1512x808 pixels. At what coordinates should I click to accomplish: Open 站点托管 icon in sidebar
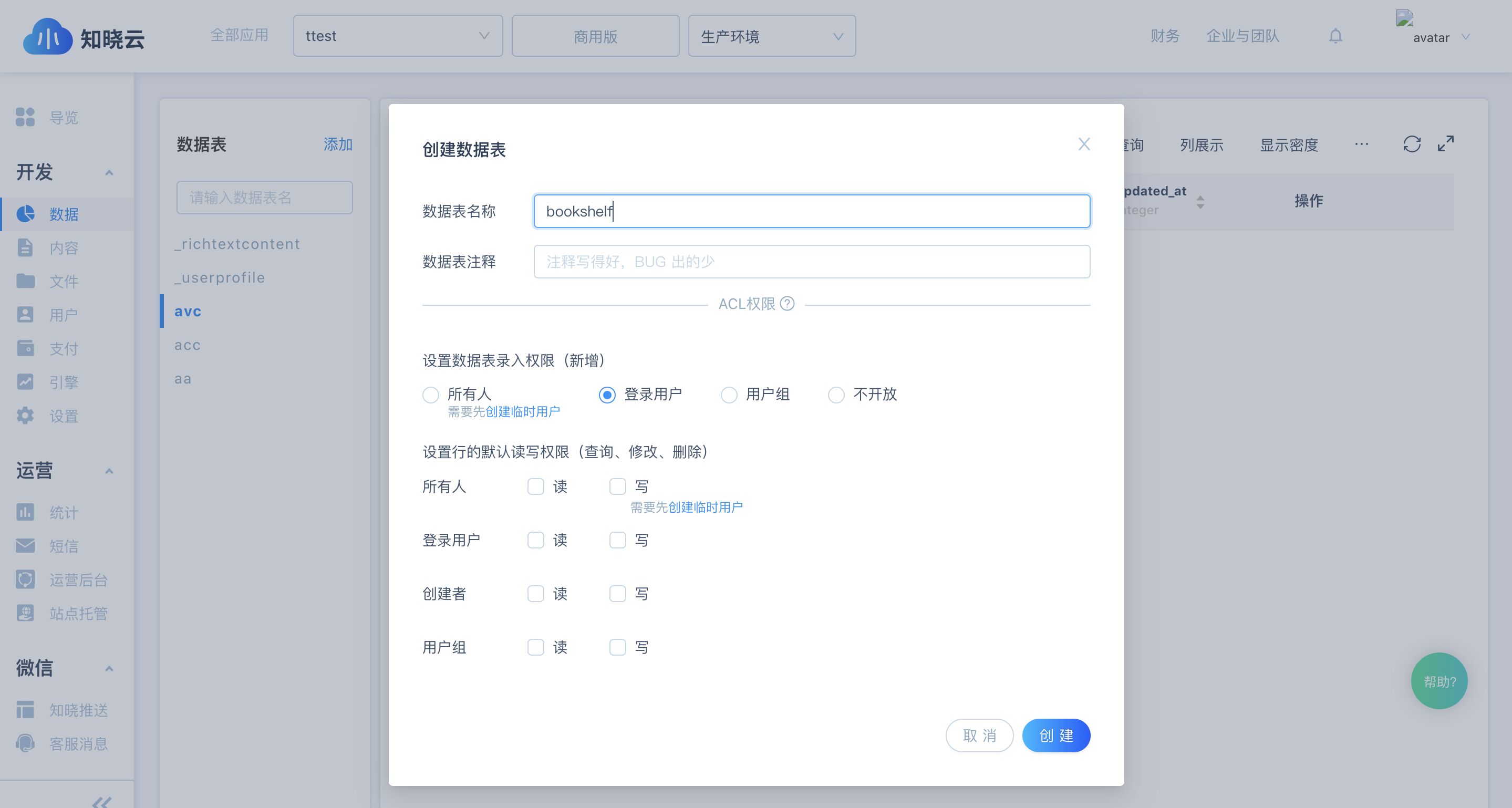click(x=25, y=613)
